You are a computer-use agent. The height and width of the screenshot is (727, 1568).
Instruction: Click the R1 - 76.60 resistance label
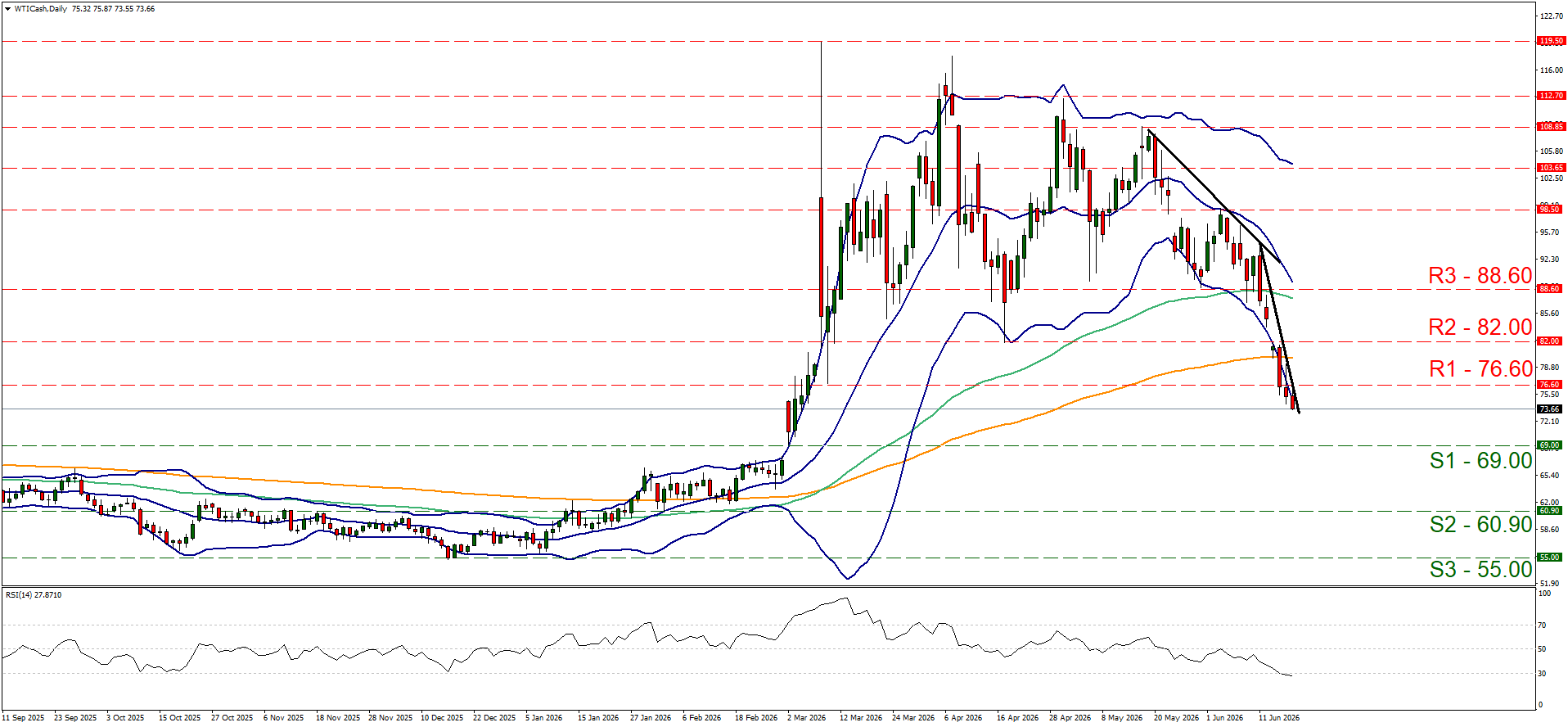[x=1480, y=369]
